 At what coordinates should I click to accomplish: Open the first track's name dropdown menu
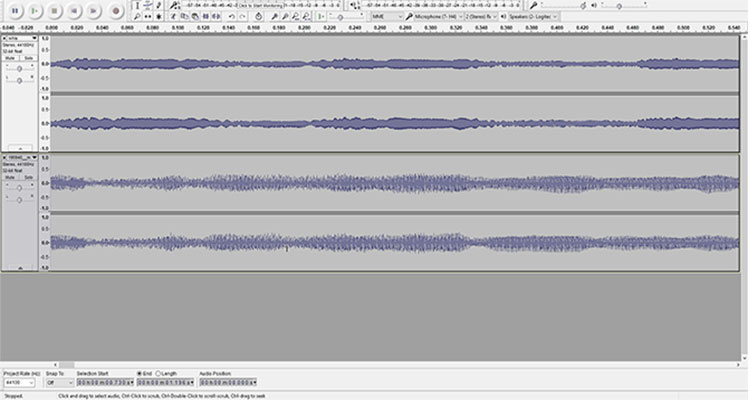pyautogui.click(x=22, y=38)
